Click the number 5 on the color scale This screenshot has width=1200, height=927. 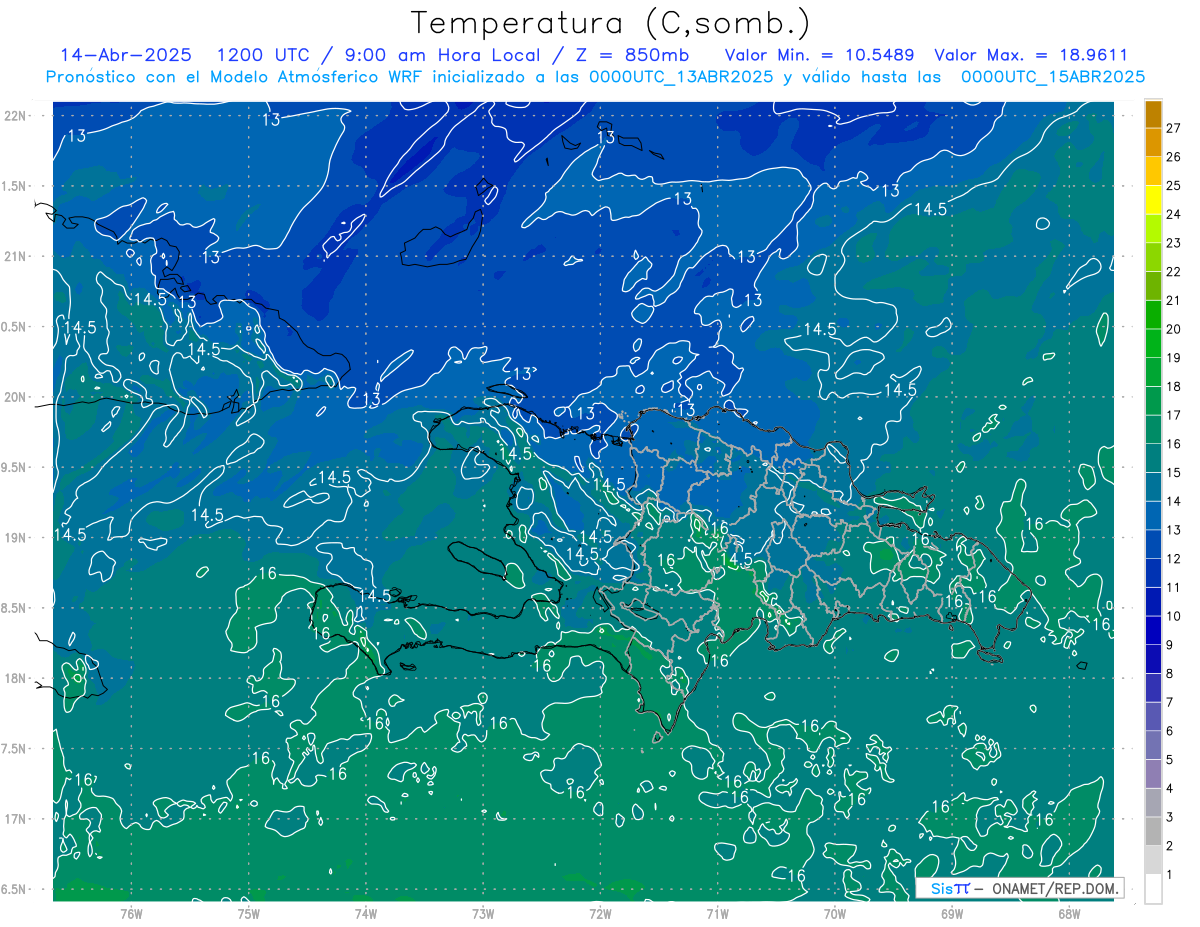tap(1170, 760)
